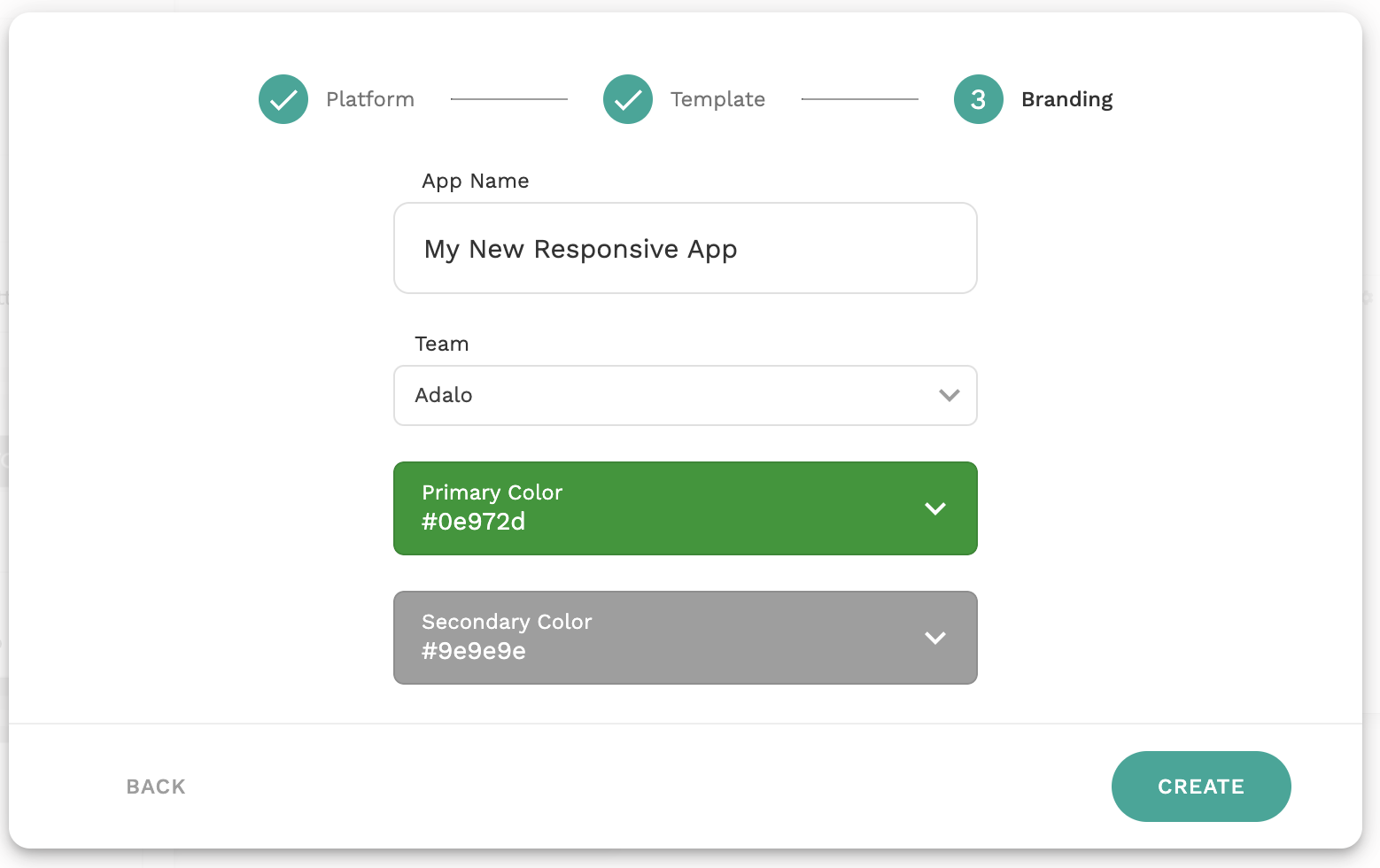Screen dimensions: 1380x868
Task: Click the Template step checkmark icon
Action: pos(628,99)
